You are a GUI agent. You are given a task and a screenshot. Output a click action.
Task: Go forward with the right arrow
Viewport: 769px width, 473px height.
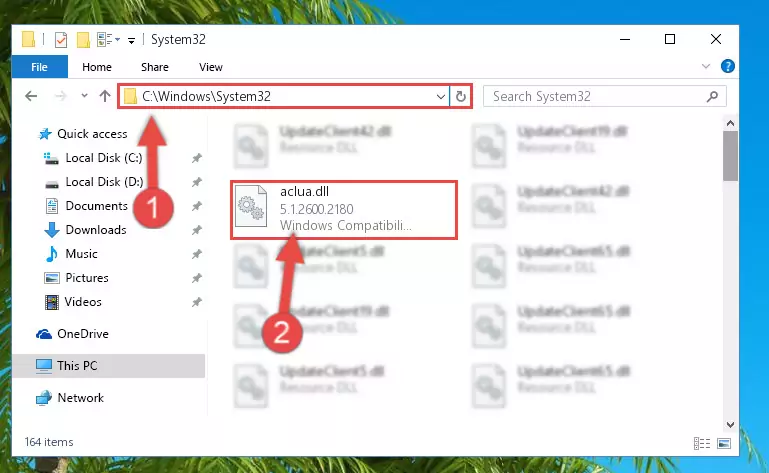pyautogui.click(x=60, y=96)
